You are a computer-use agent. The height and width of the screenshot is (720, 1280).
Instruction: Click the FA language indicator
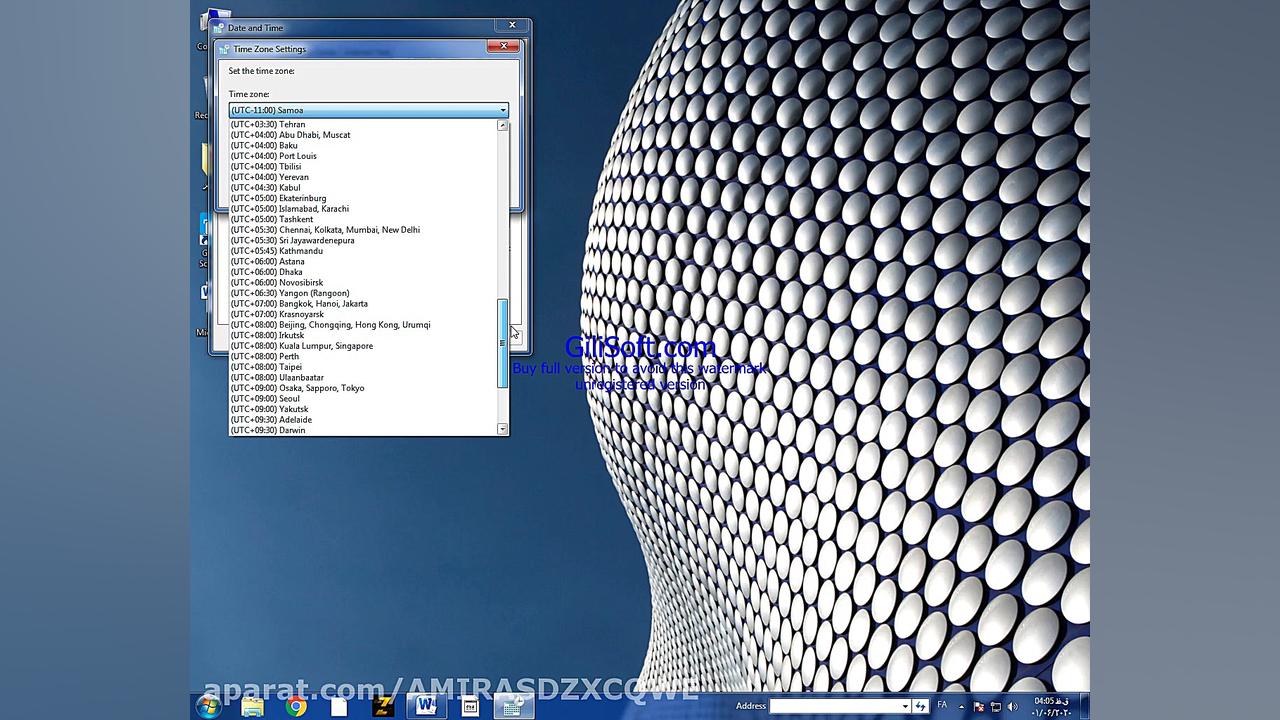[942, 706]
